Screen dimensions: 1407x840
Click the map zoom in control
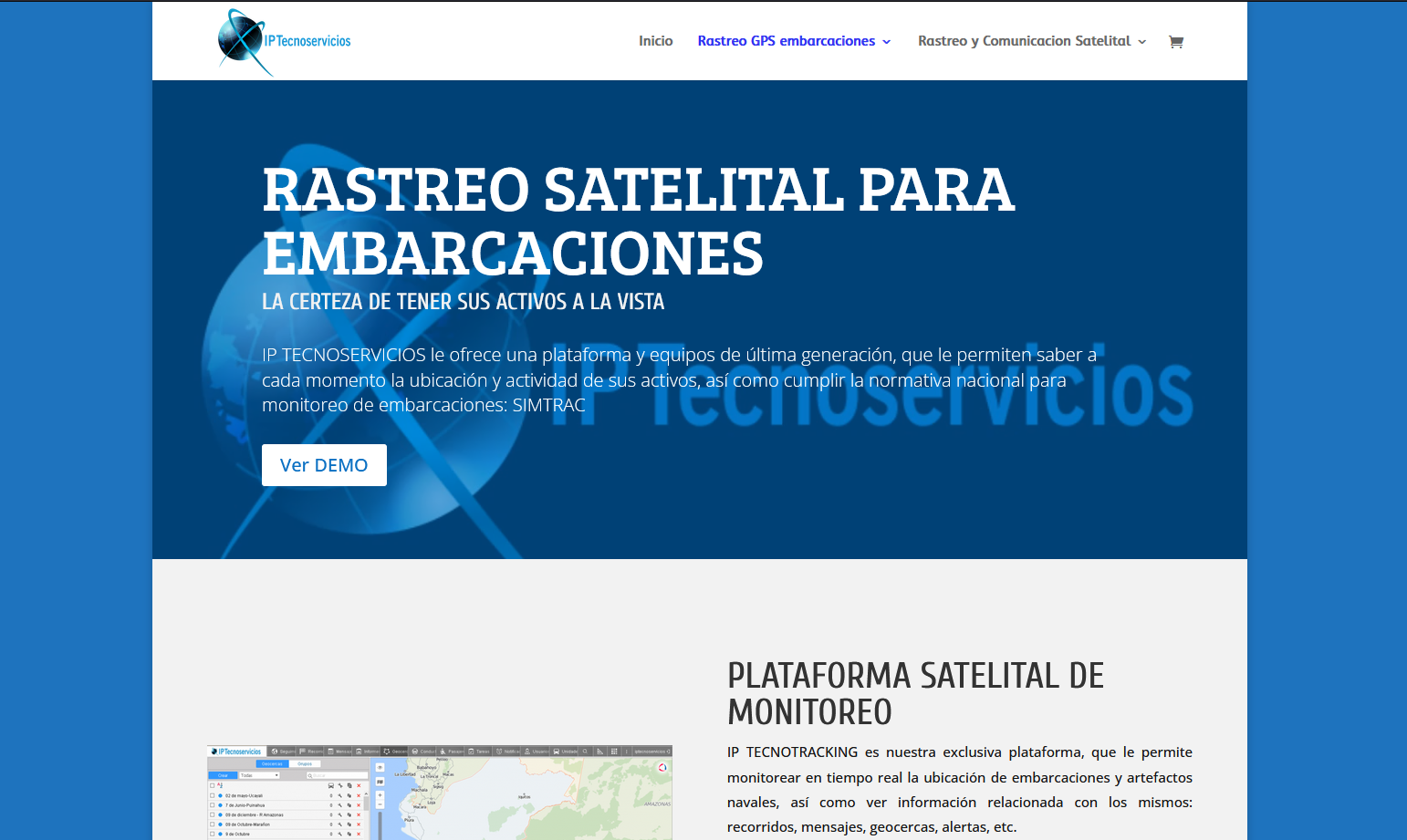tap(380, 795)
